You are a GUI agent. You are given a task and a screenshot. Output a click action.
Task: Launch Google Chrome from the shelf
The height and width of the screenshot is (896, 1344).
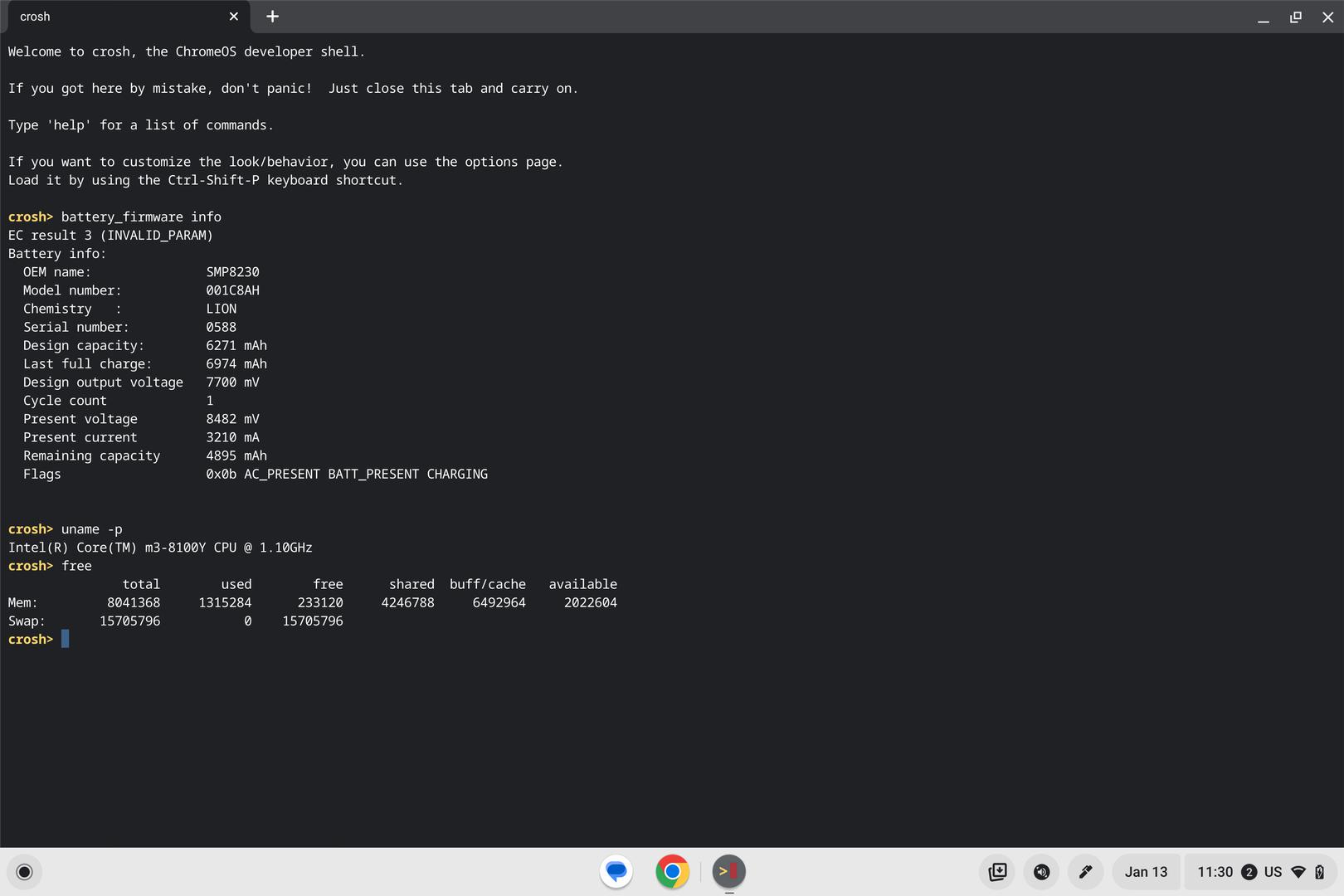coord(673,872)
